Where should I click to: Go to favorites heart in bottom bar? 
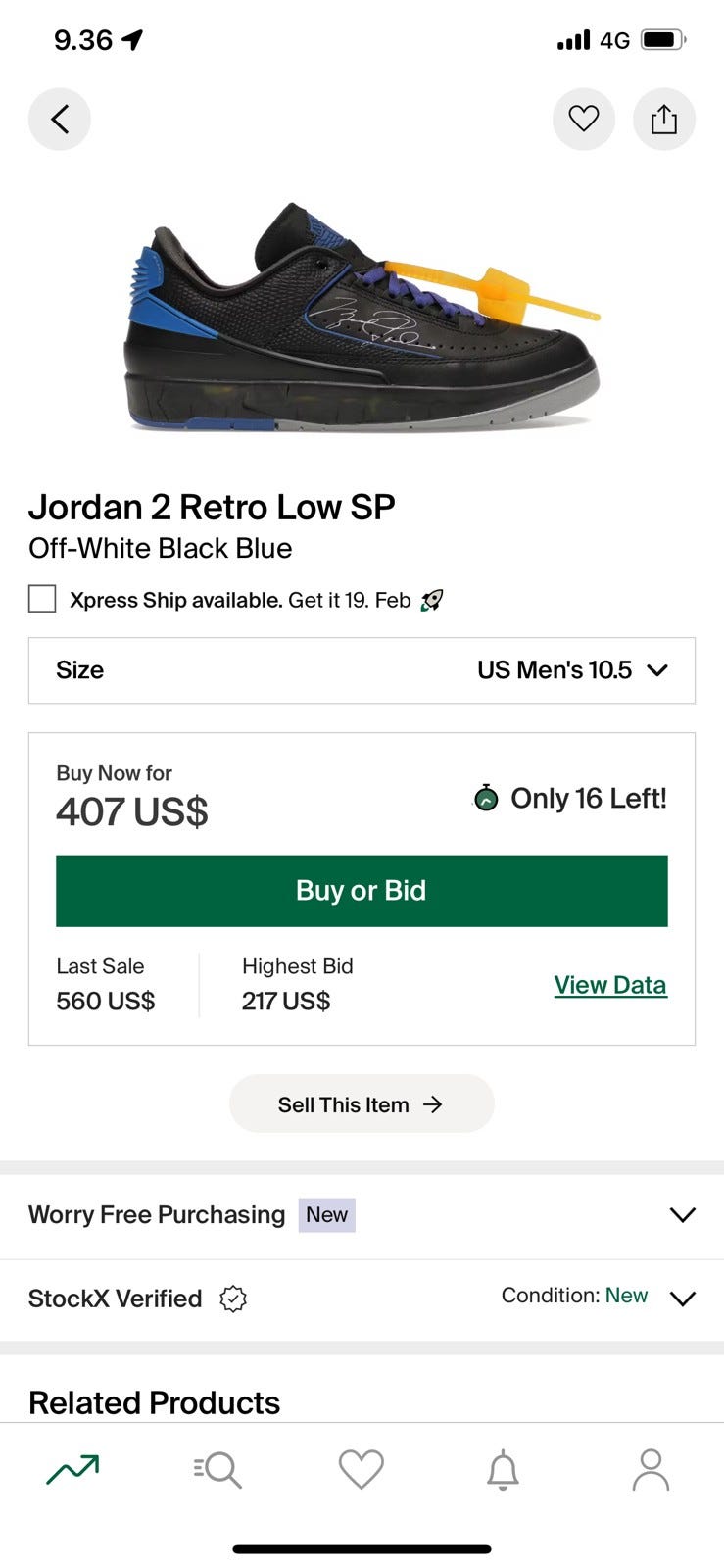coord(361,1469)
